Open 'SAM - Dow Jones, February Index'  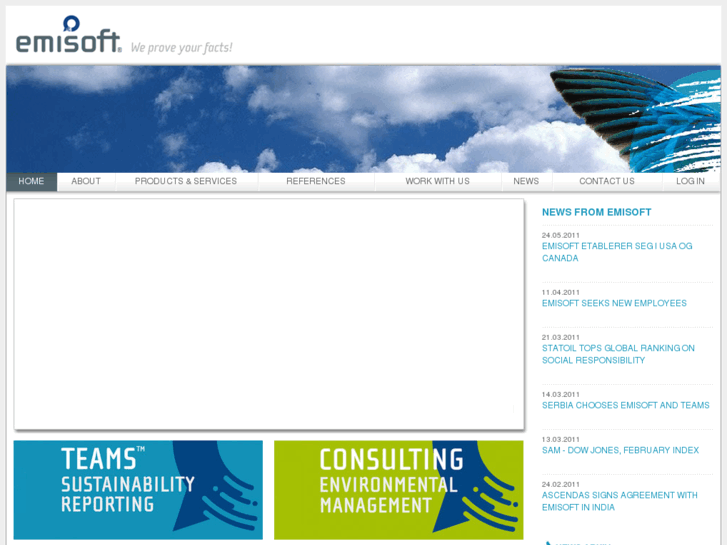click(620, 450)
